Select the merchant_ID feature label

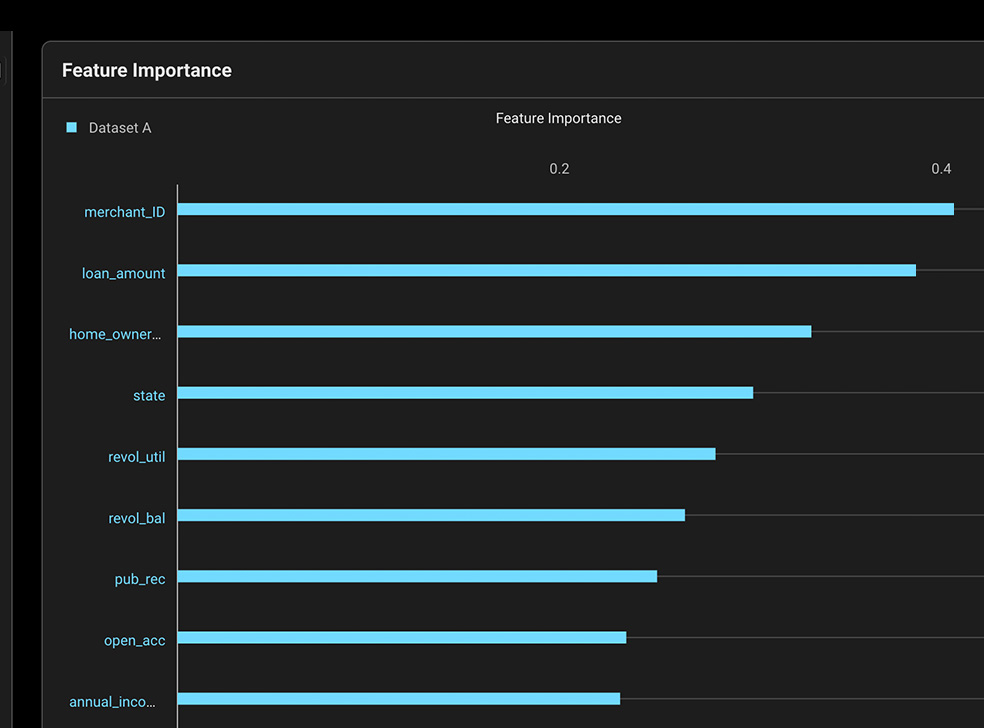[125, 212]
